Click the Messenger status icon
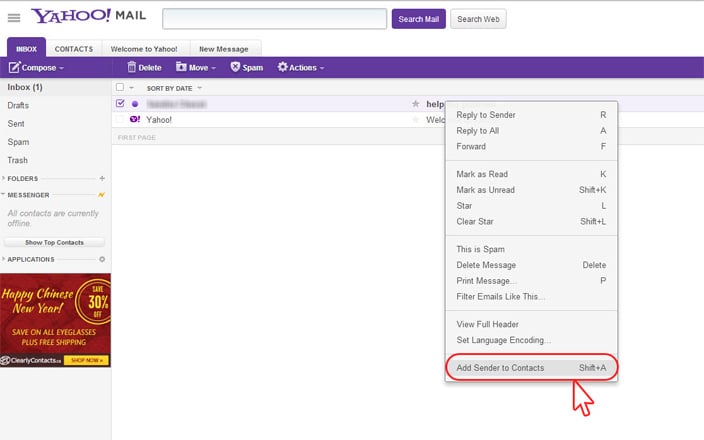The width and height of the screenshot is (704, 440). [101, 195]
